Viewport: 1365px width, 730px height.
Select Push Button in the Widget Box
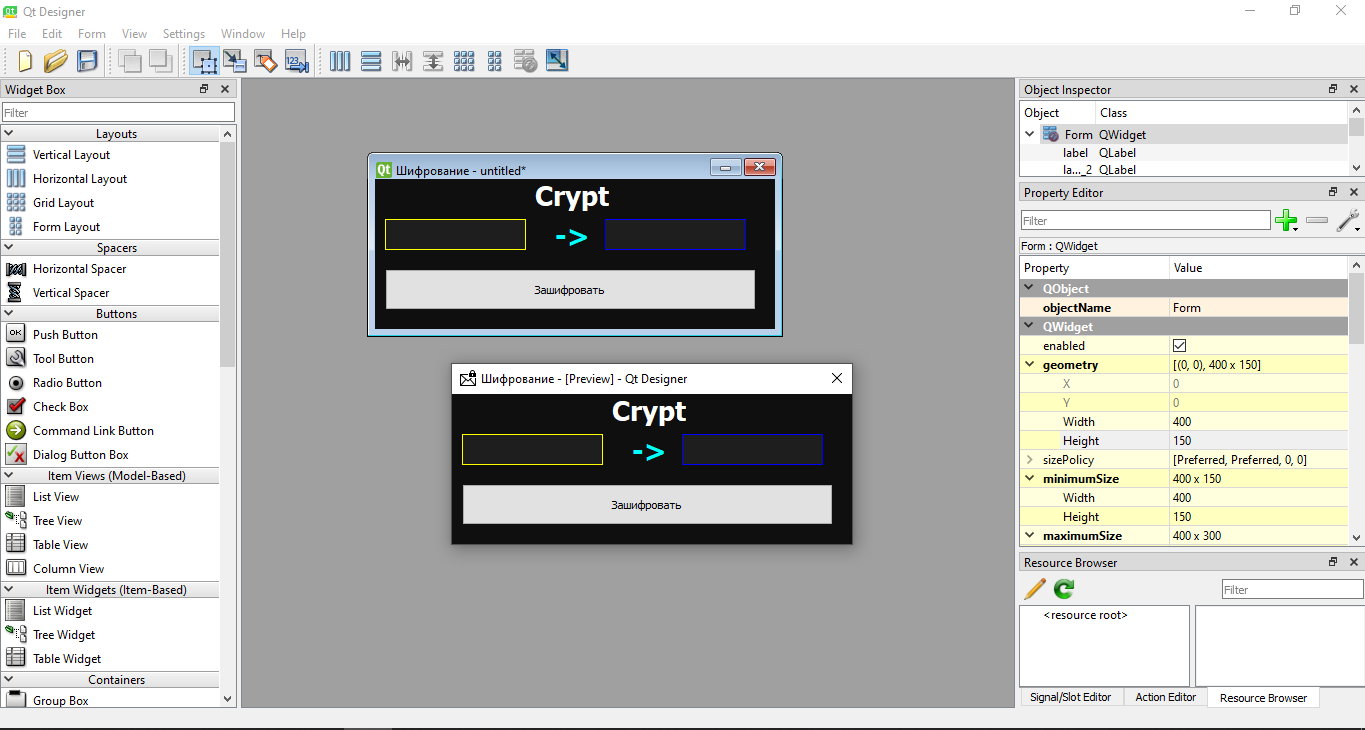(65, 335)
